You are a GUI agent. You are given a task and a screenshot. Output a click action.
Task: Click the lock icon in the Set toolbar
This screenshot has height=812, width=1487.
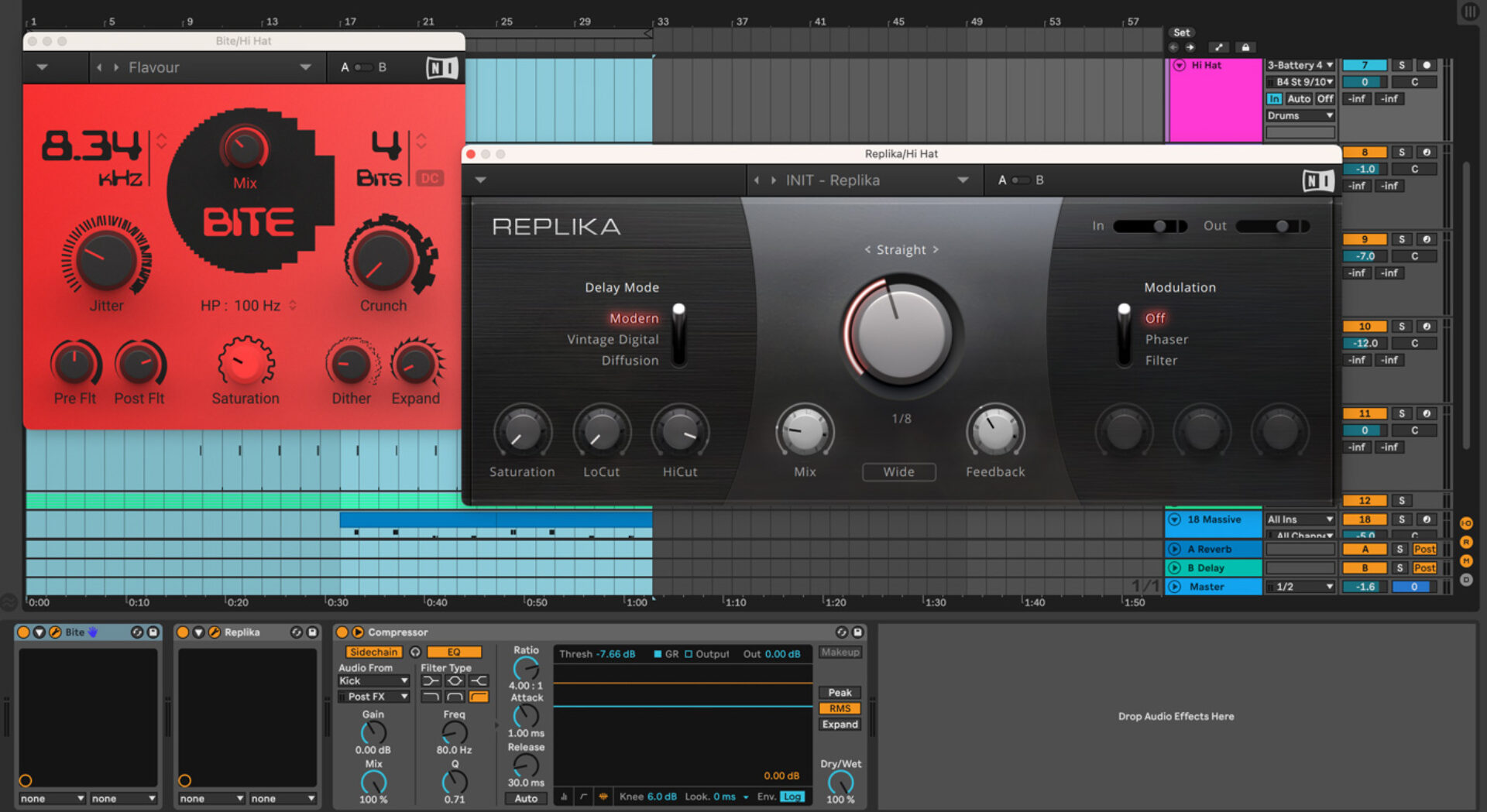click(x=1245, y=47)
